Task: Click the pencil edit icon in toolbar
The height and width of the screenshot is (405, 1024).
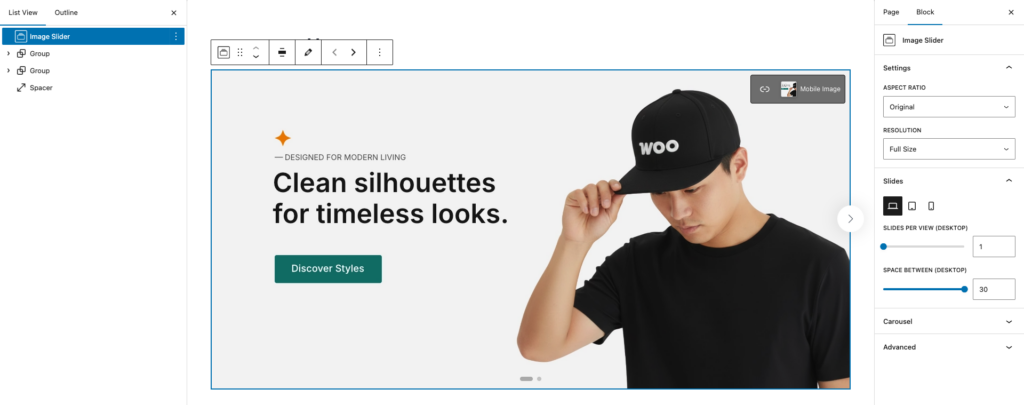Action: 308,52
